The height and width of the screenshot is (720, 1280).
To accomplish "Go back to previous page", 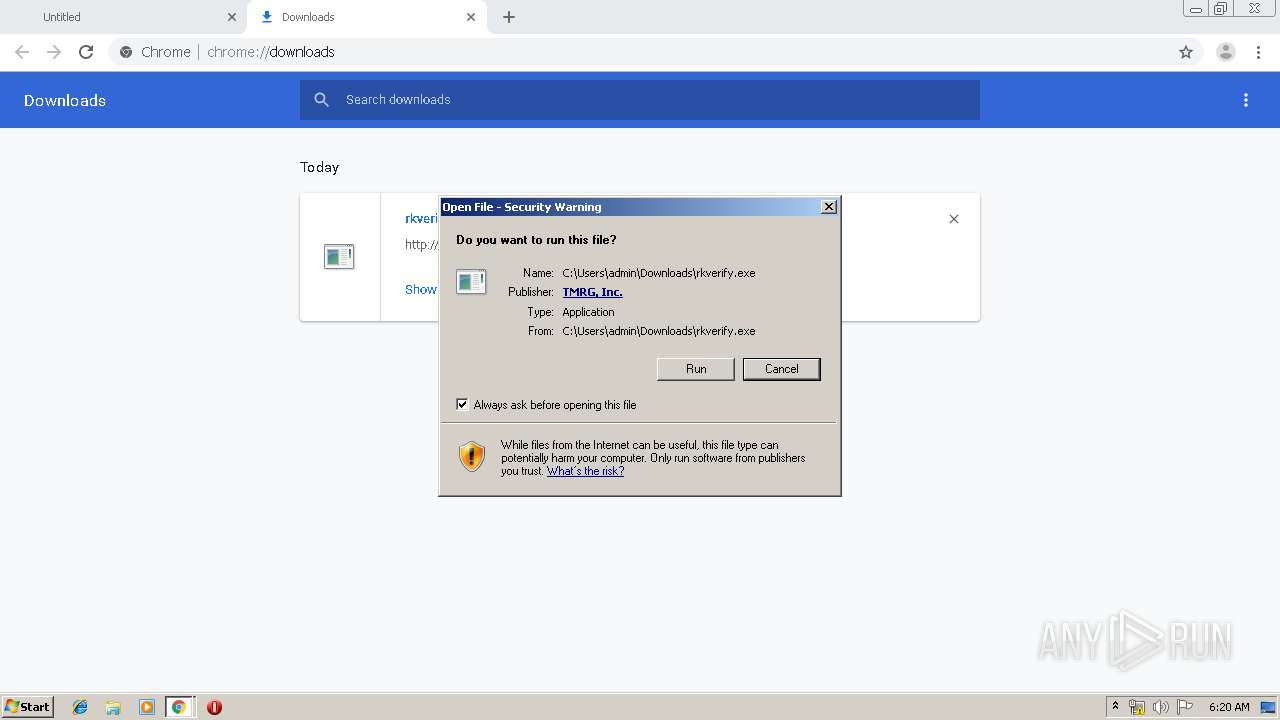I will (22, 52).
